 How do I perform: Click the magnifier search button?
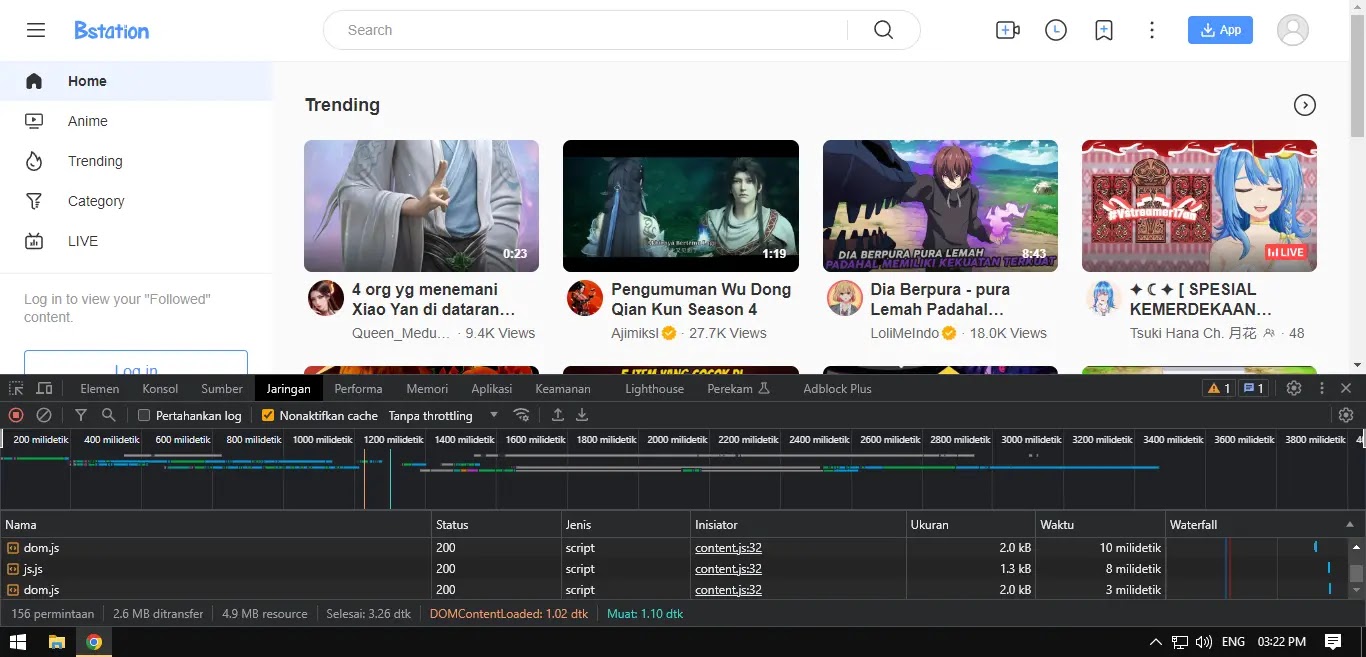click(x=883, y=30)
